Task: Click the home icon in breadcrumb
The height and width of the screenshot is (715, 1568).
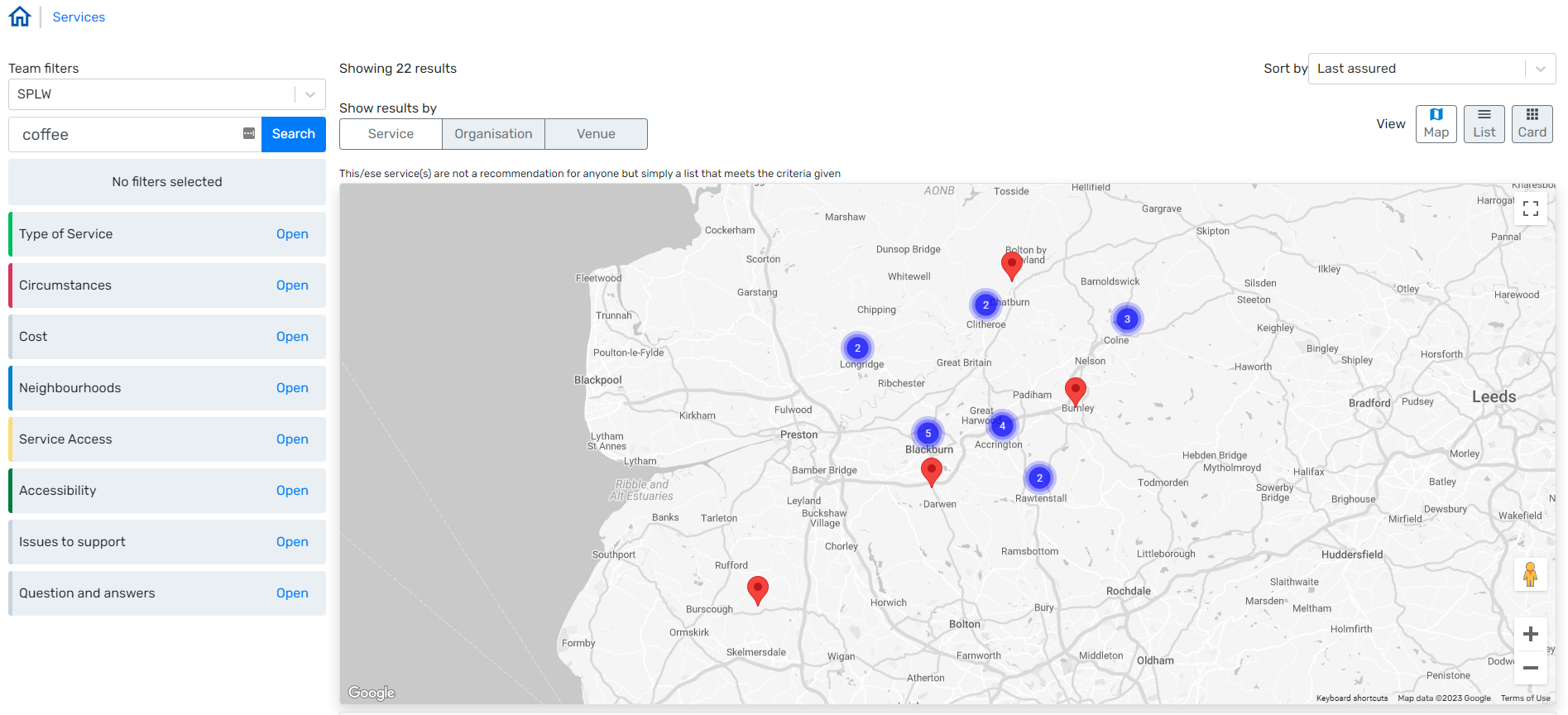Action: (20, 17)
